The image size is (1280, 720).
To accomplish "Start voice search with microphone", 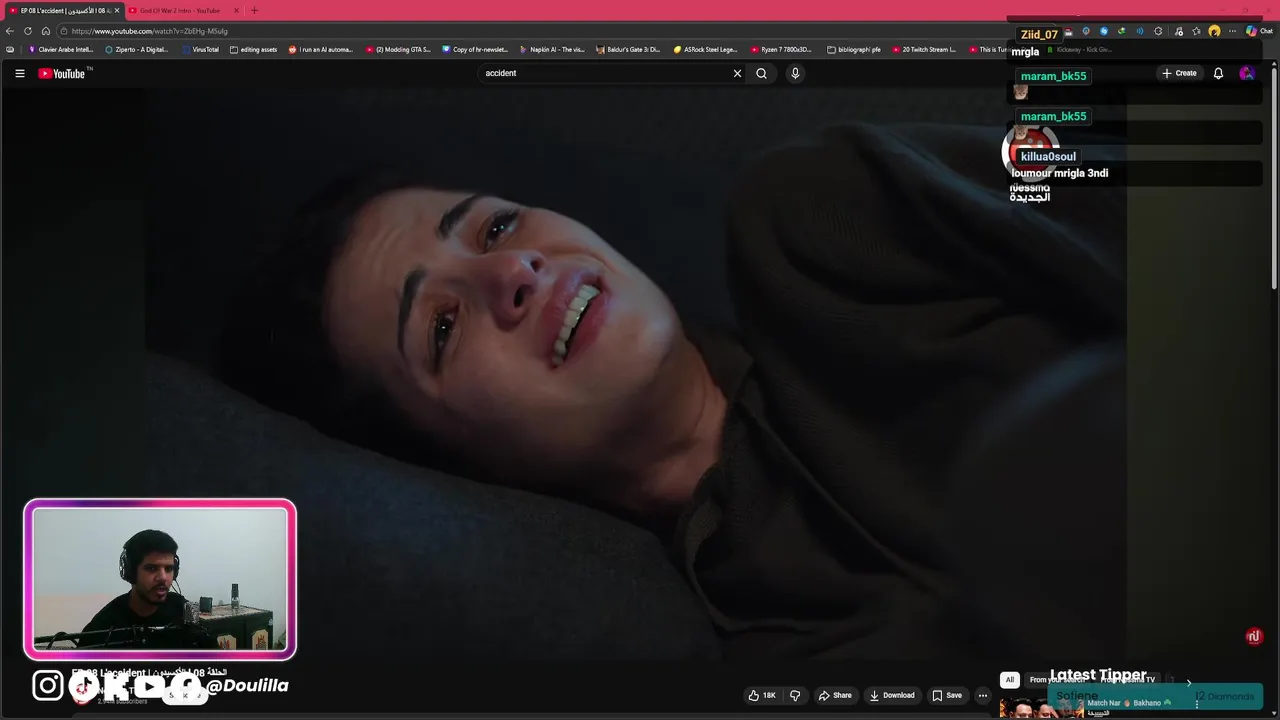I will tap(795, 73).
